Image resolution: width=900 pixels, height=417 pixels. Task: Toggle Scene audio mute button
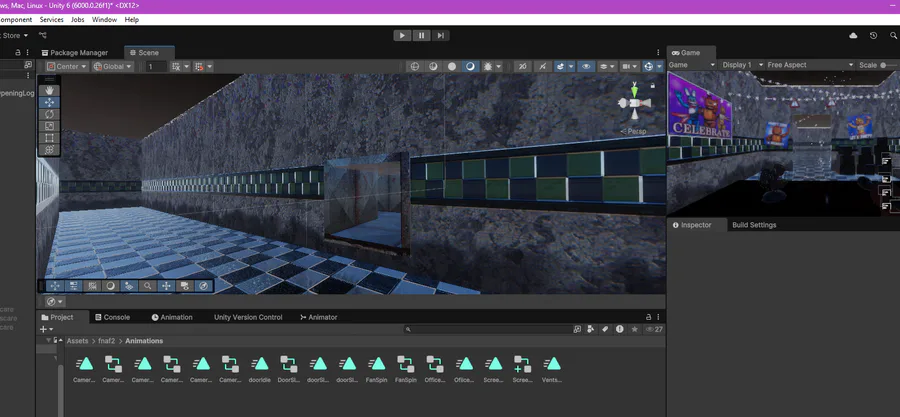coord(542,67)
